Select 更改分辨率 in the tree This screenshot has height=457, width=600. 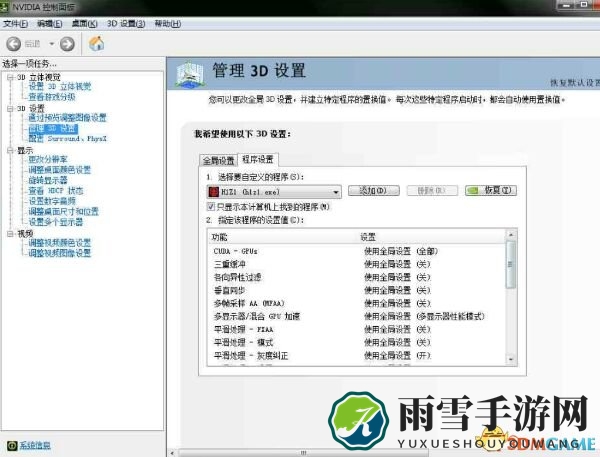[48, 160]
